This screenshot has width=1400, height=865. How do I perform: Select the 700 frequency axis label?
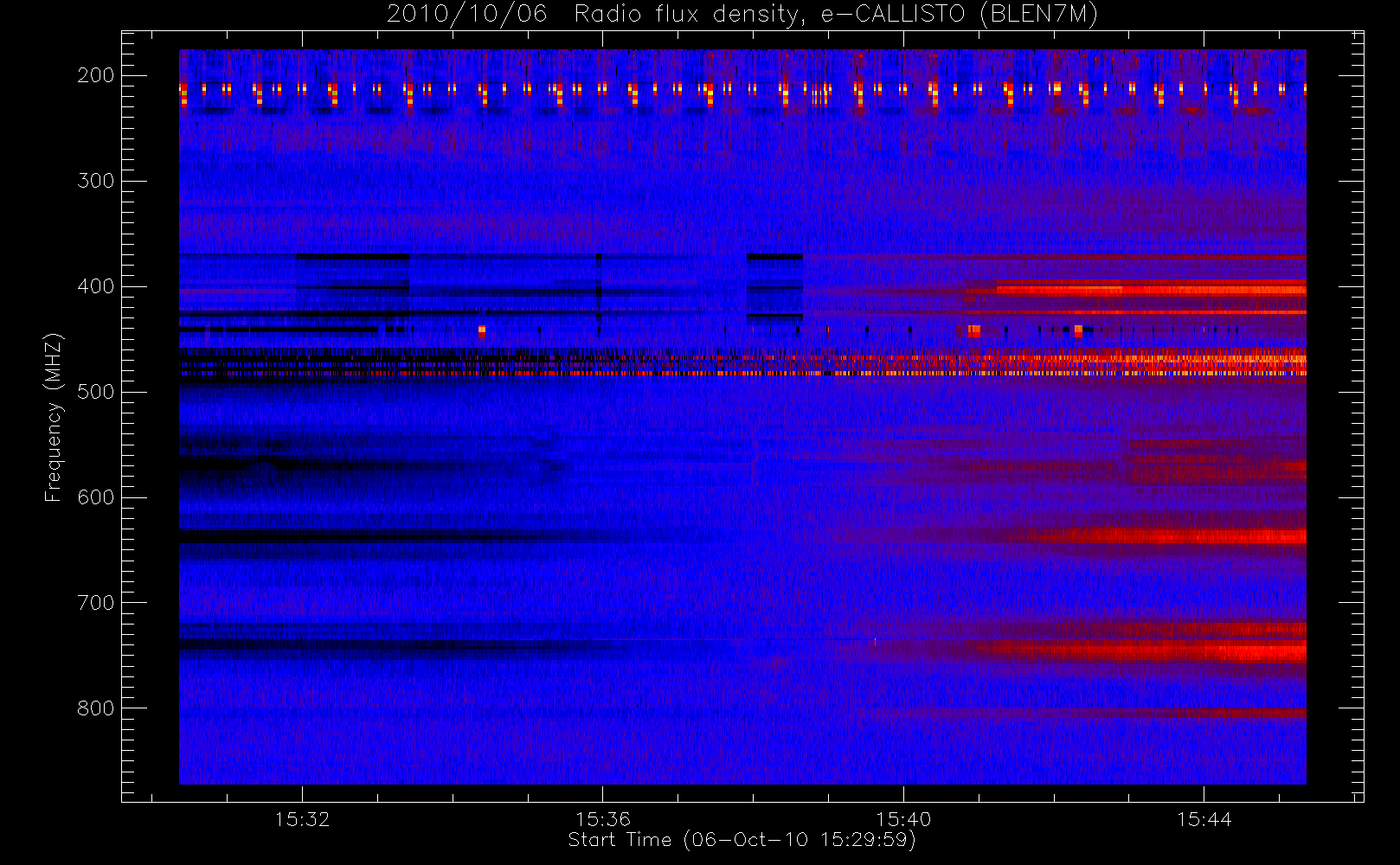coord(96,603)
